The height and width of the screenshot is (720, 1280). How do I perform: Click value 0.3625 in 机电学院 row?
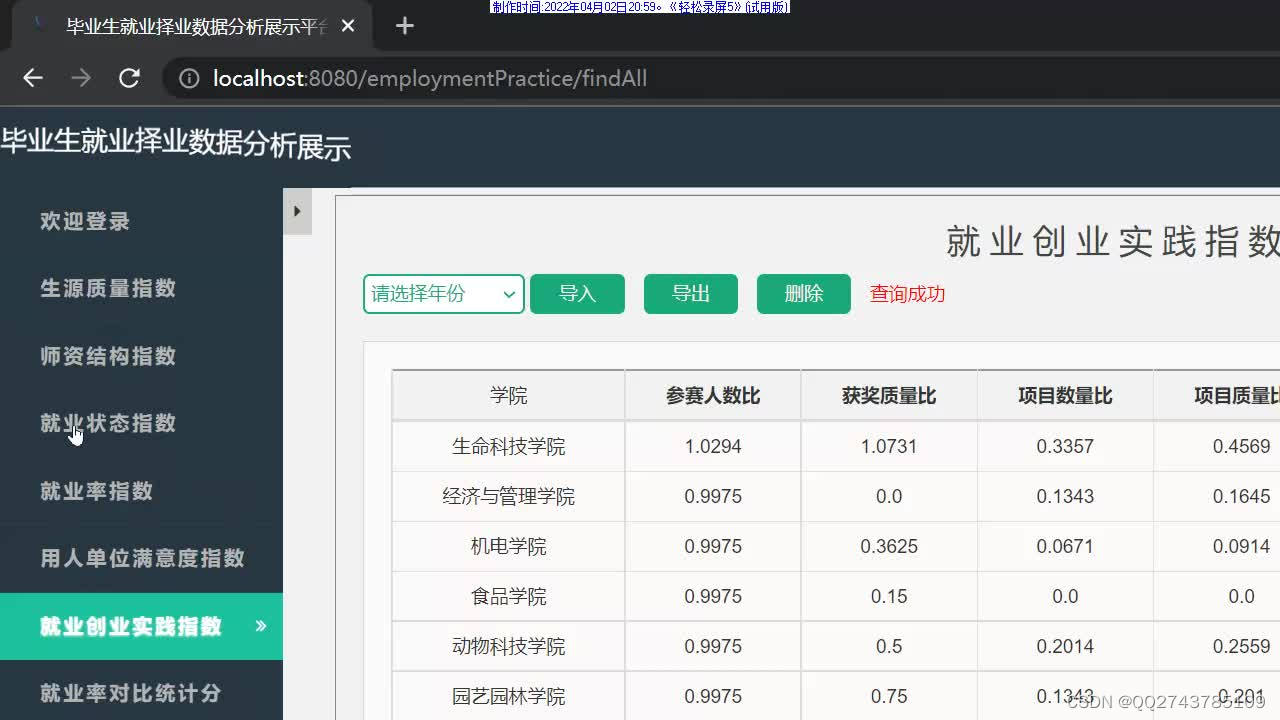click(x=889, y=546)
